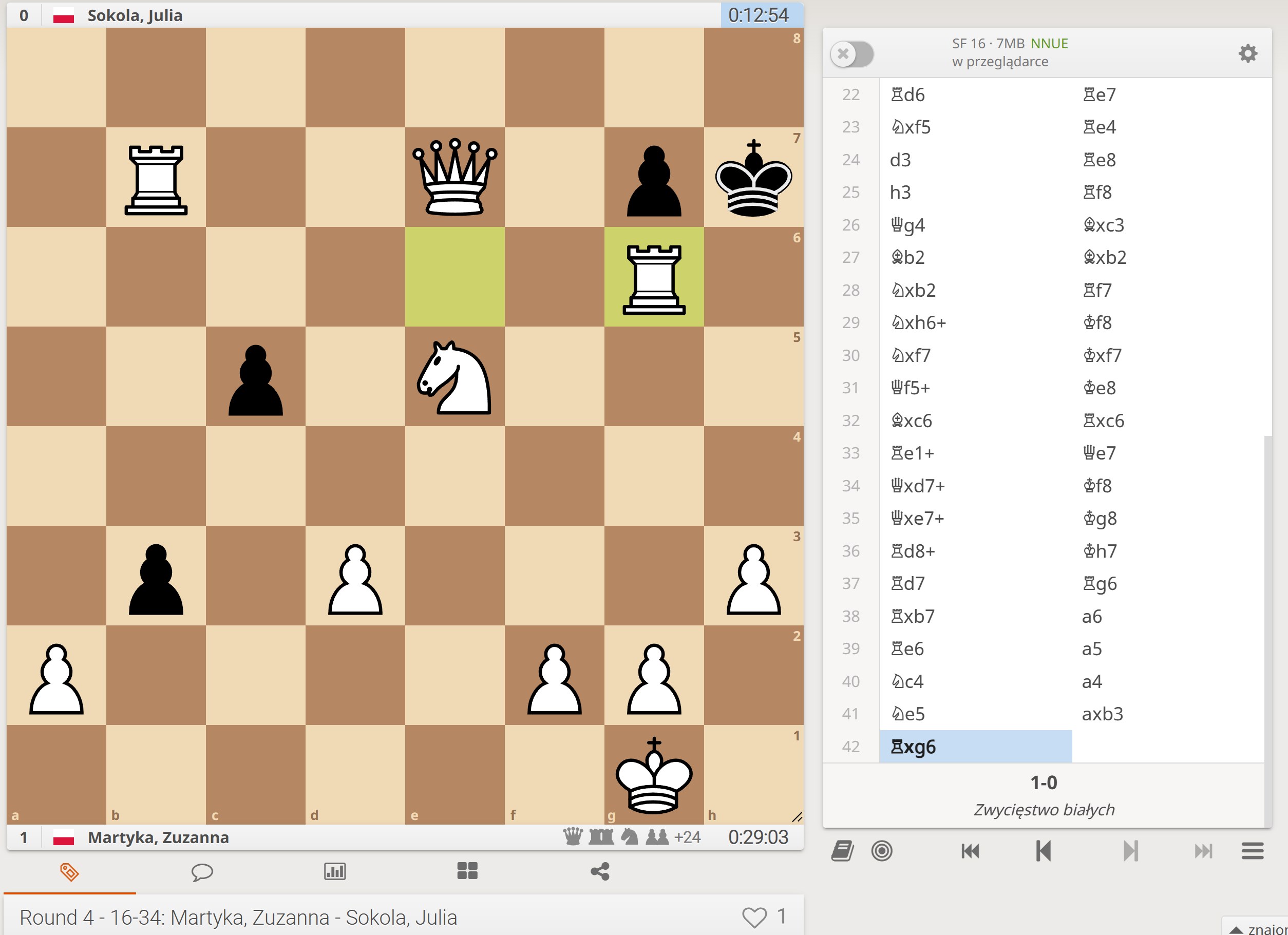Switch to the tags tab
The width and height of the screenshot is (1288, 935).
pyautogui.click(x=69, y=871)
